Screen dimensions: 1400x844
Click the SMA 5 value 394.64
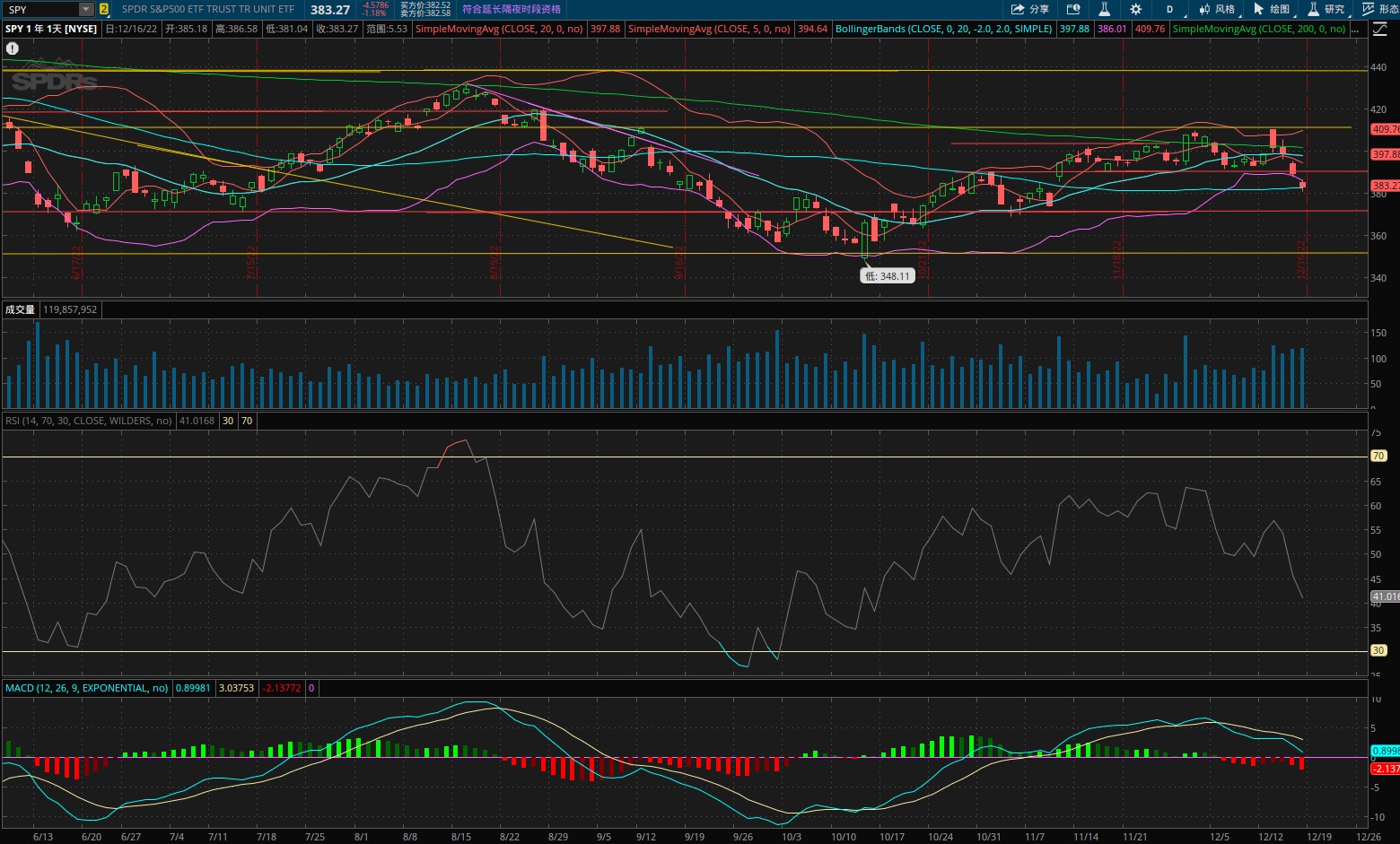point(813,29)
